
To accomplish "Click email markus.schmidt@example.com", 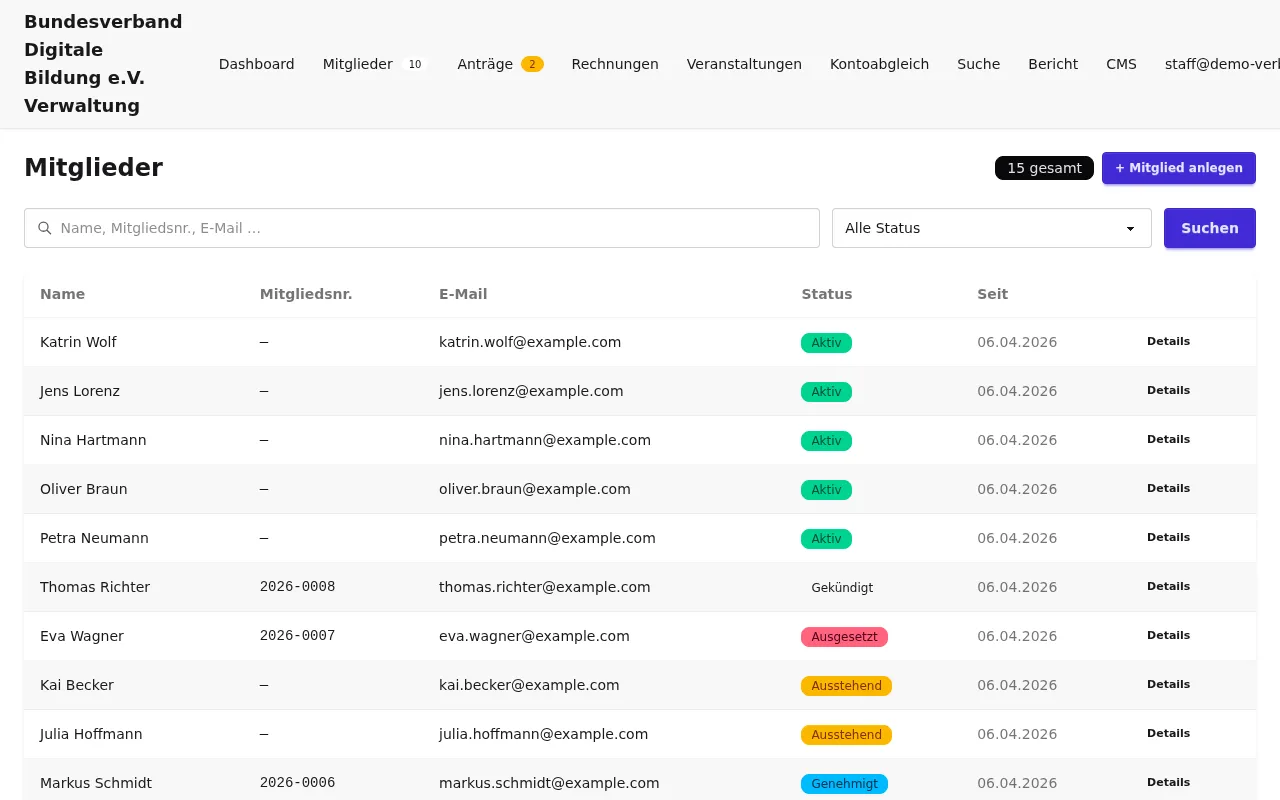I will point(549,783).
